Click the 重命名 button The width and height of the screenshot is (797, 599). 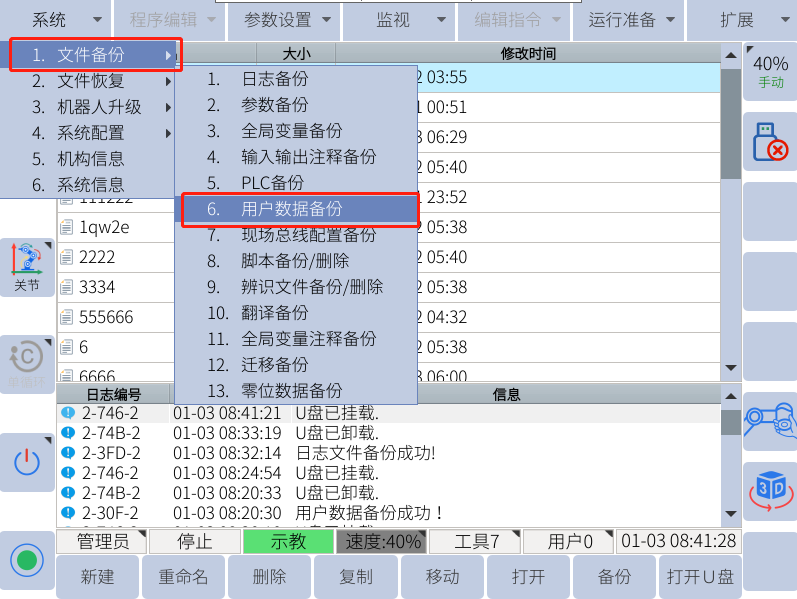click(183, 577)
